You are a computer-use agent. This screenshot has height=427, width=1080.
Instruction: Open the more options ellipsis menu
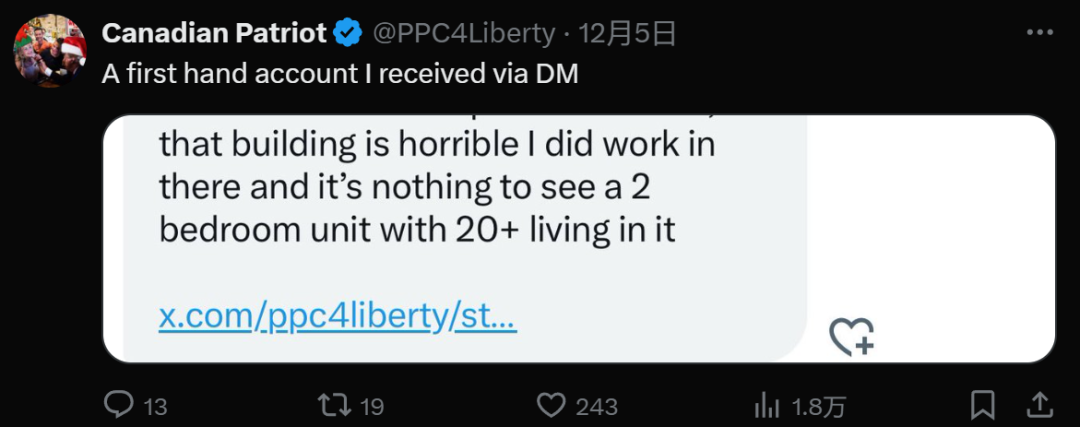click(x=1039, y=32)
